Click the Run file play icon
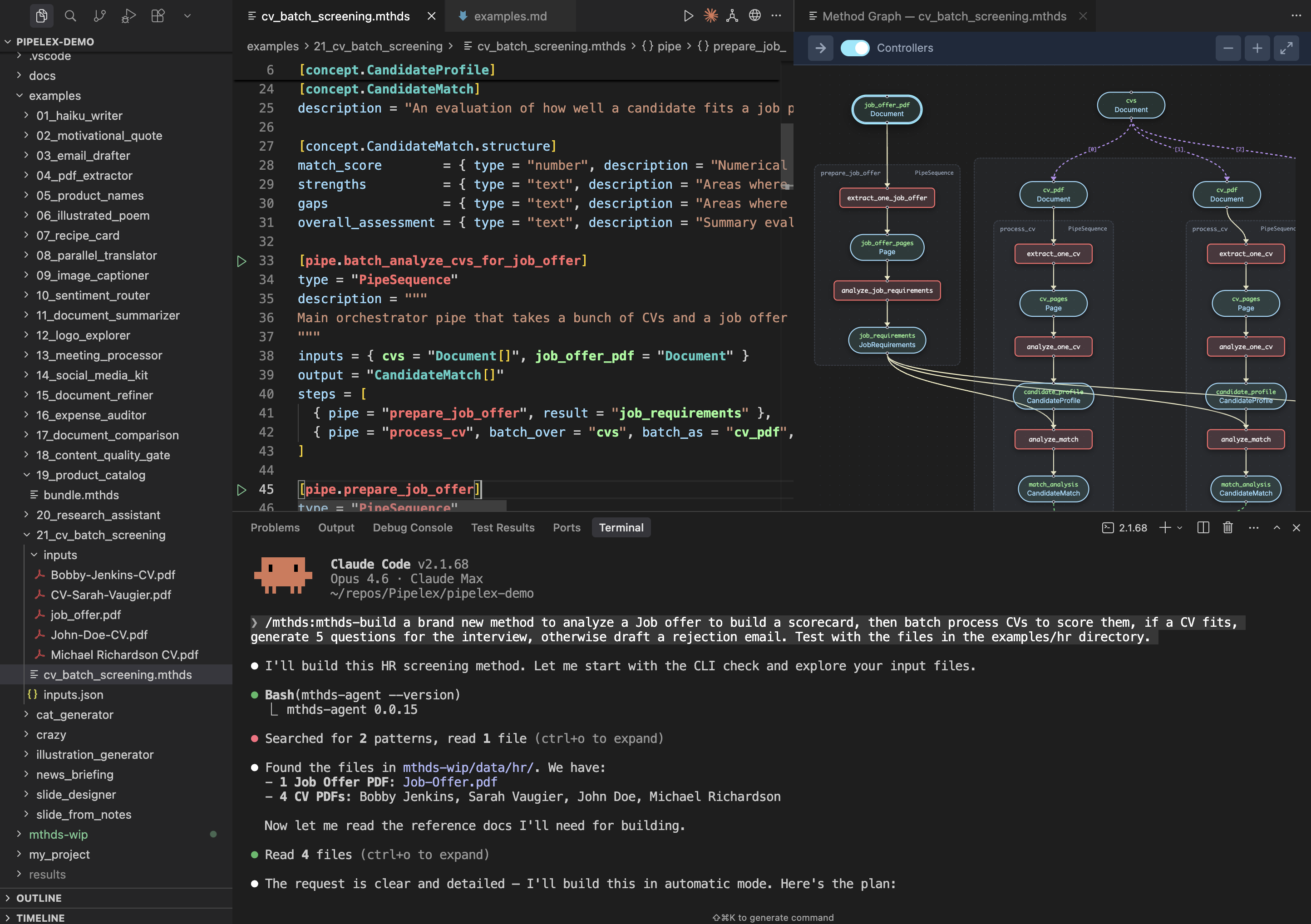The width and height of the screenshot is (1311, 924). (688, 16)
